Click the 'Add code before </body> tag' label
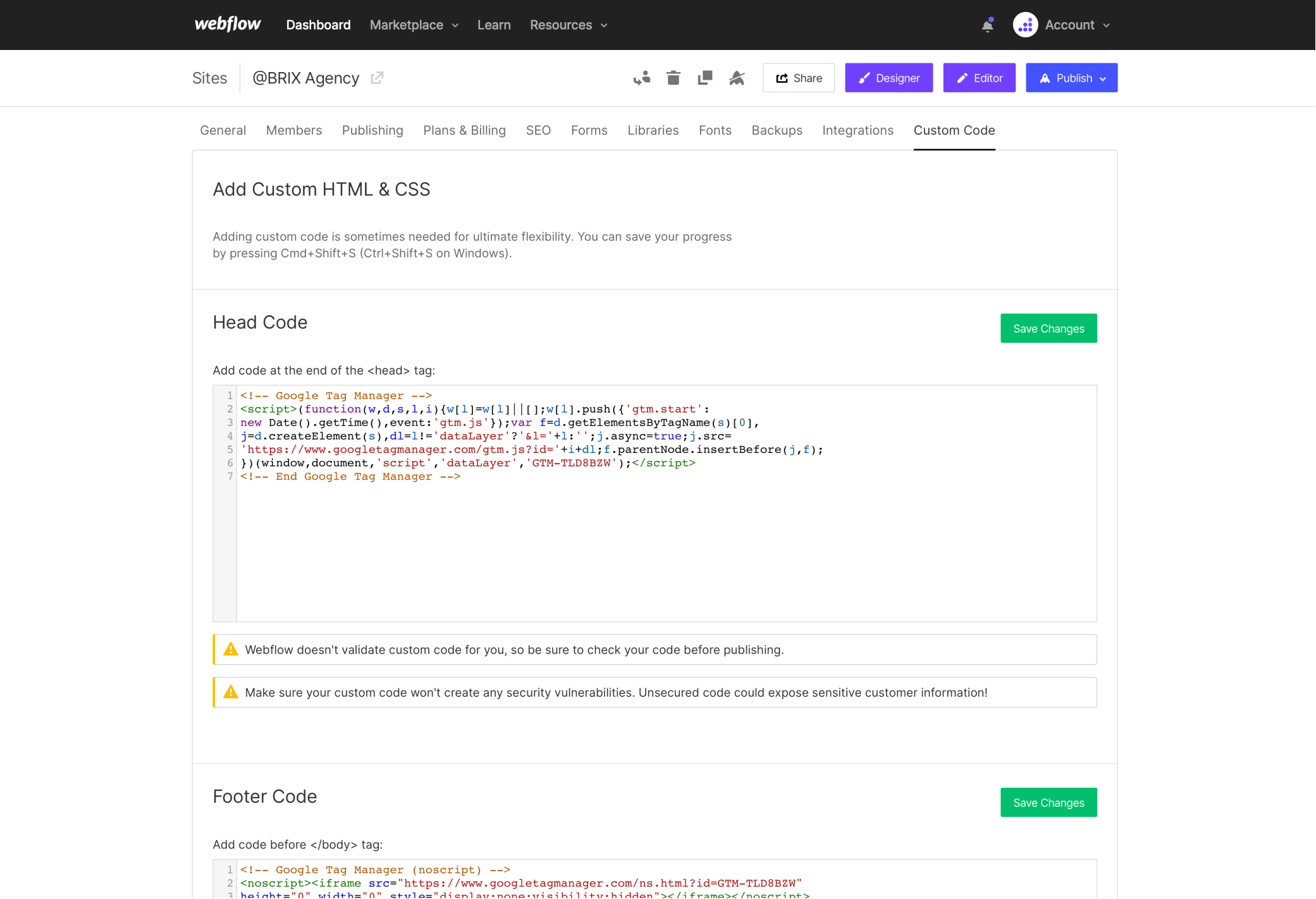This screenshot has width=1316, height=899. 297,845
